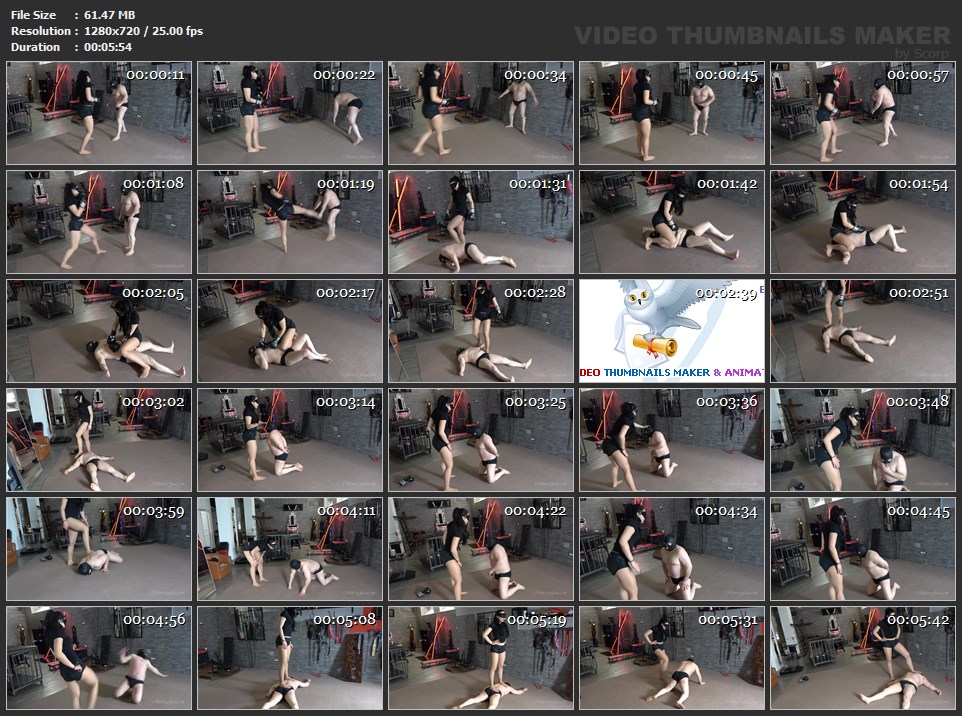Image resolution: width=962 pixels, height=716 pixels.
Task: Choose the frame at 00:01:31
Action: point(481,222)
